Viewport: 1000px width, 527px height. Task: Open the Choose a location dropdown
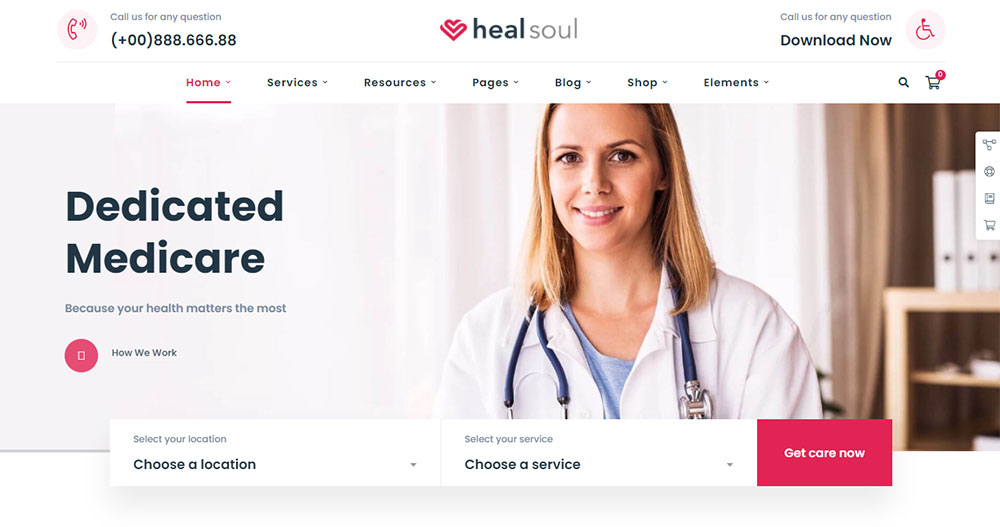point(275,452)
